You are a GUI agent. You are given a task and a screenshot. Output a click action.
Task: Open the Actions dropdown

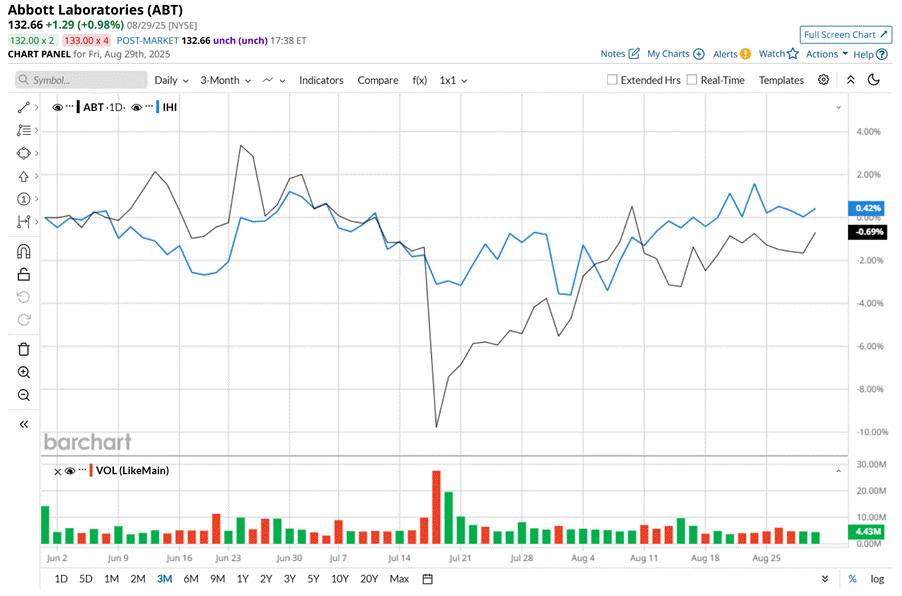(x=827, y=54)
